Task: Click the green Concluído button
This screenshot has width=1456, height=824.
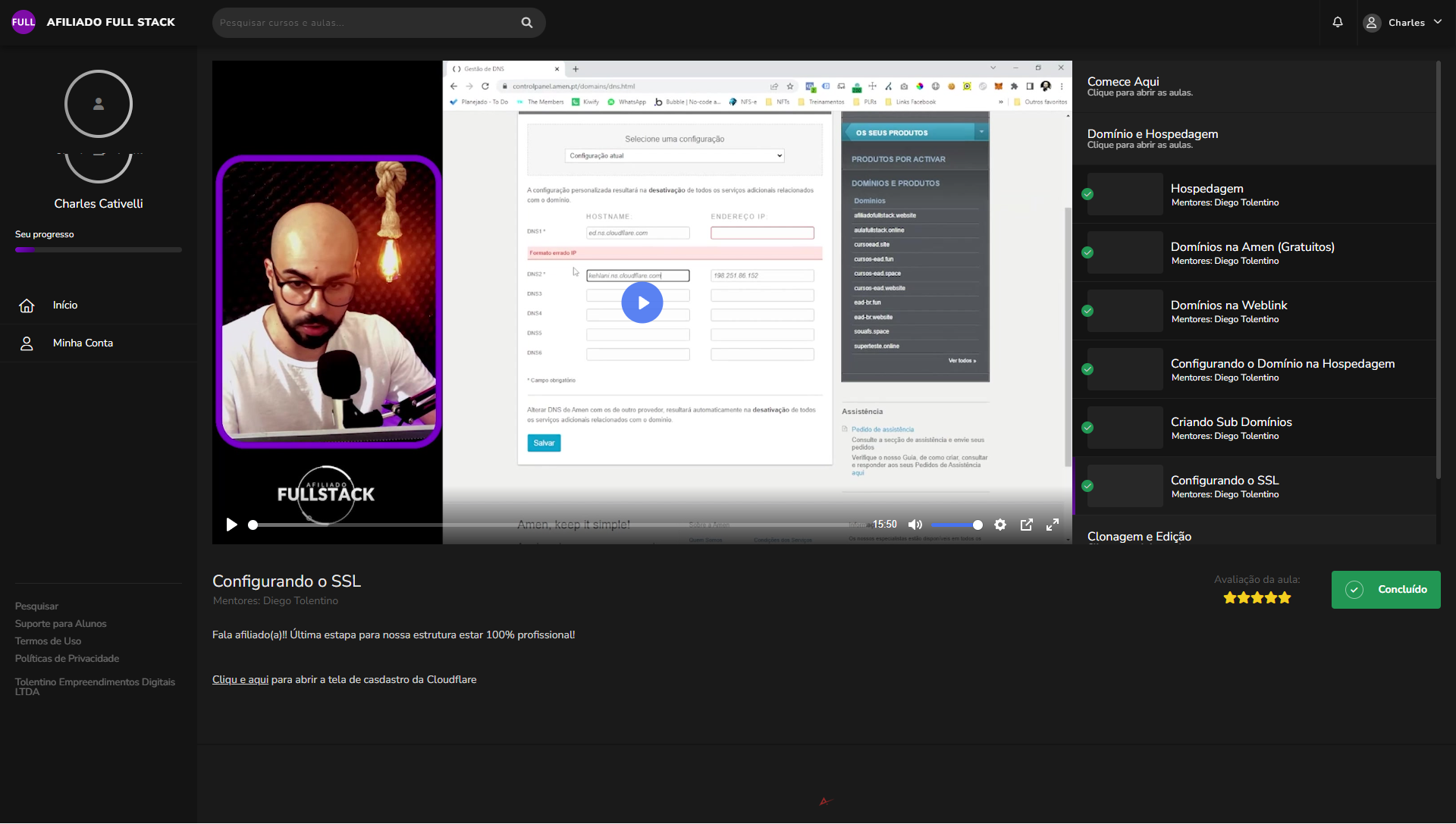Action: (x=1385, y=590)
